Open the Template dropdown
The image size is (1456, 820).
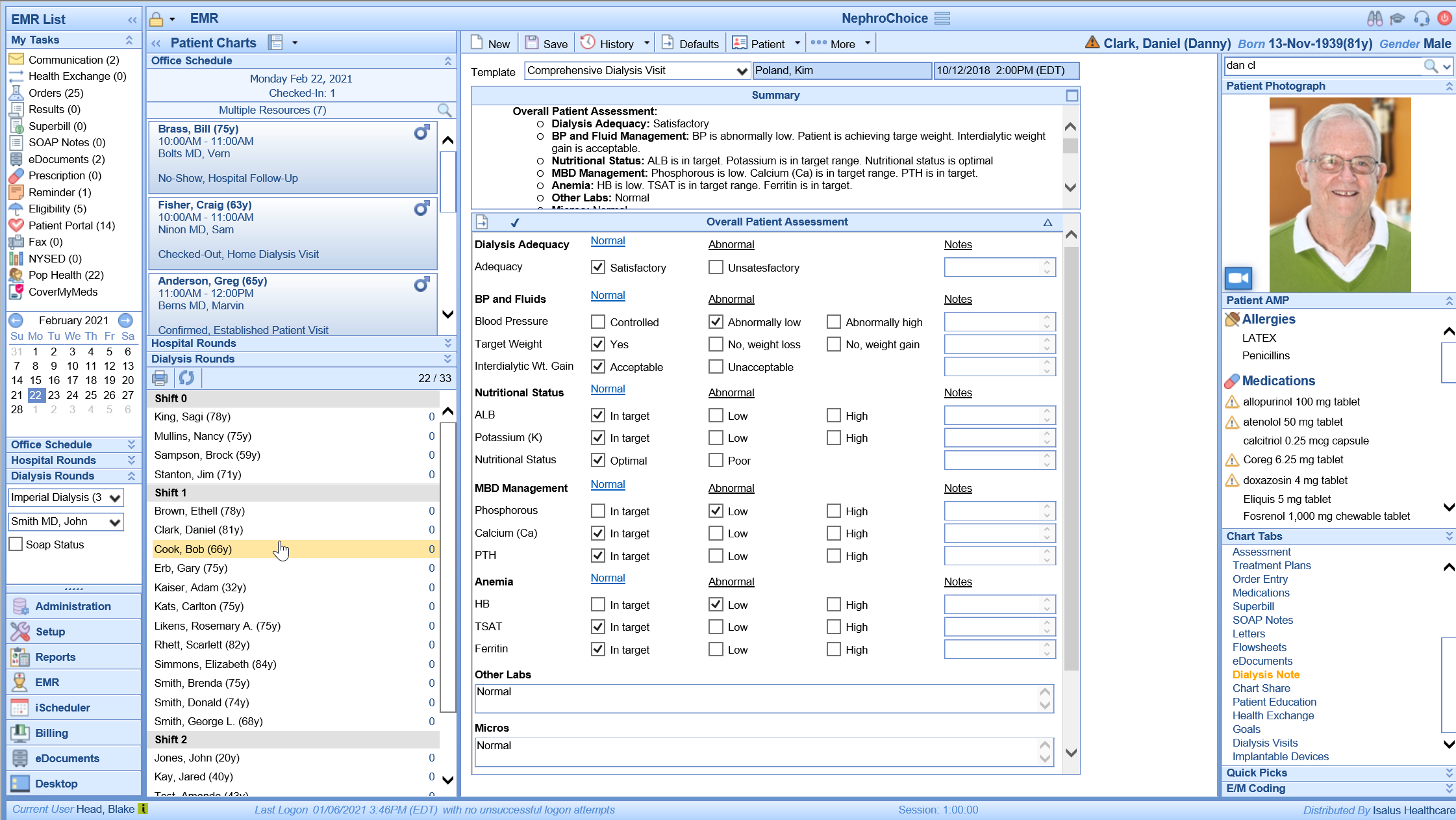(741, 71)
